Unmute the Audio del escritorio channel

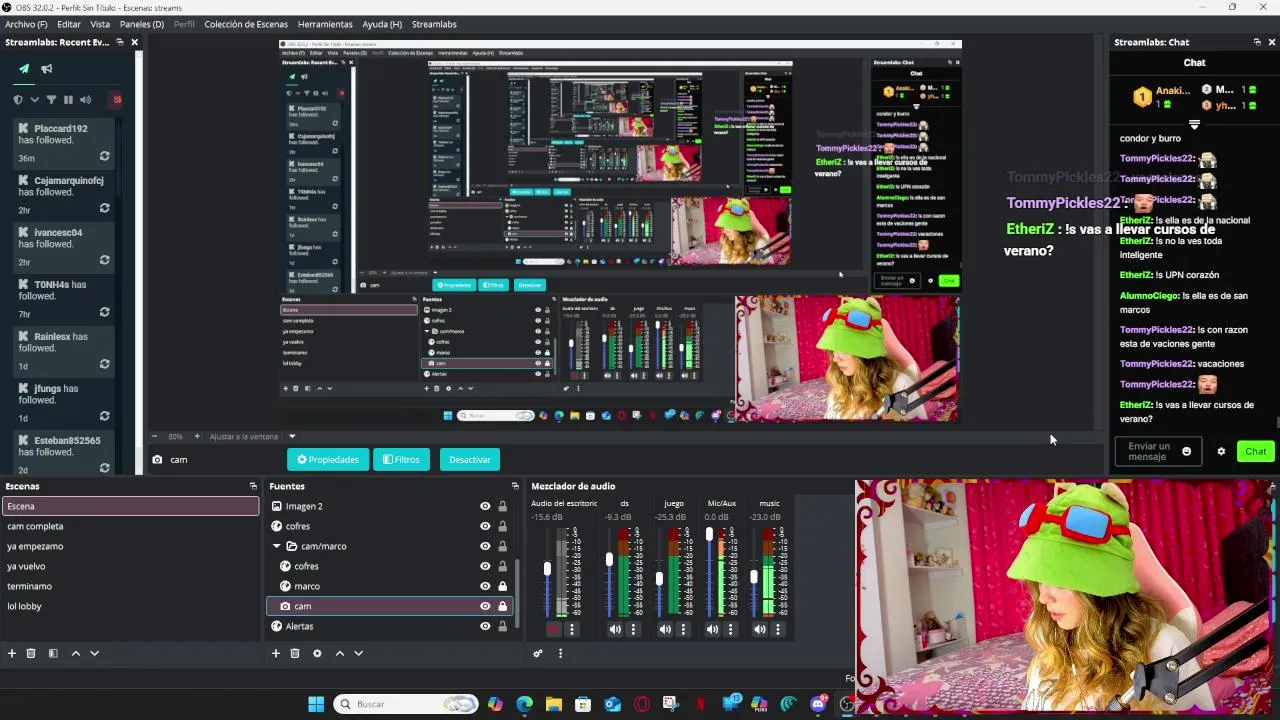pos(553,629)
